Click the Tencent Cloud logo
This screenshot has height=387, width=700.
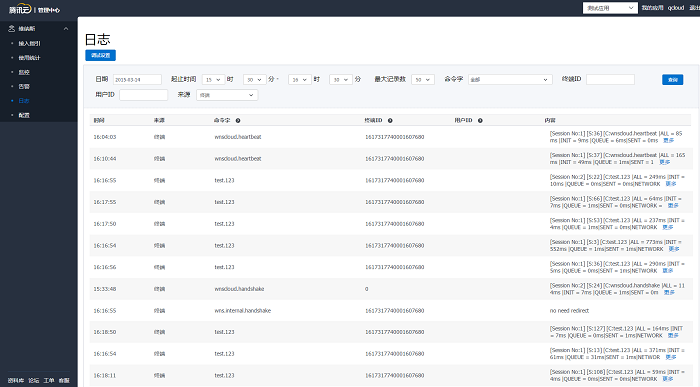coord(20,9)
